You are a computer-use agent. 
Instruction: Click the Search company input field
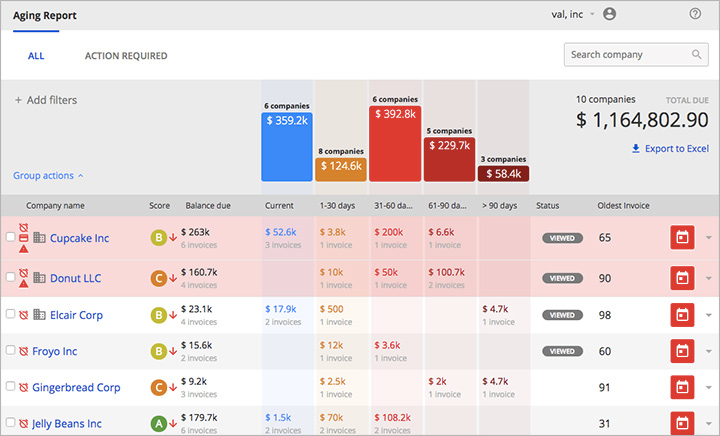click(627, 55)
